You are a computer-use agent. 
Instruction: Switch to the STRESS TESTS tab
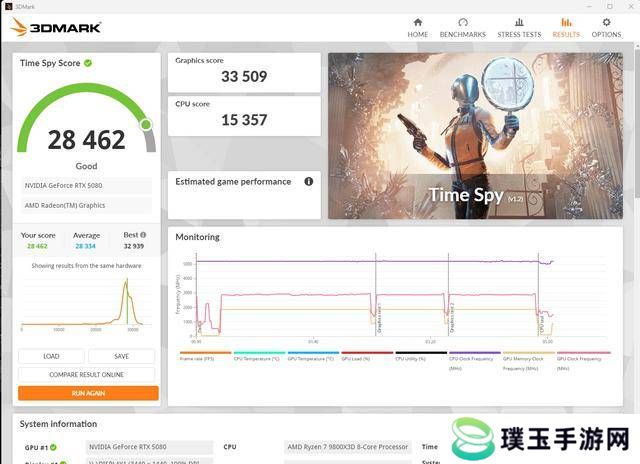(x=519, y=28)
